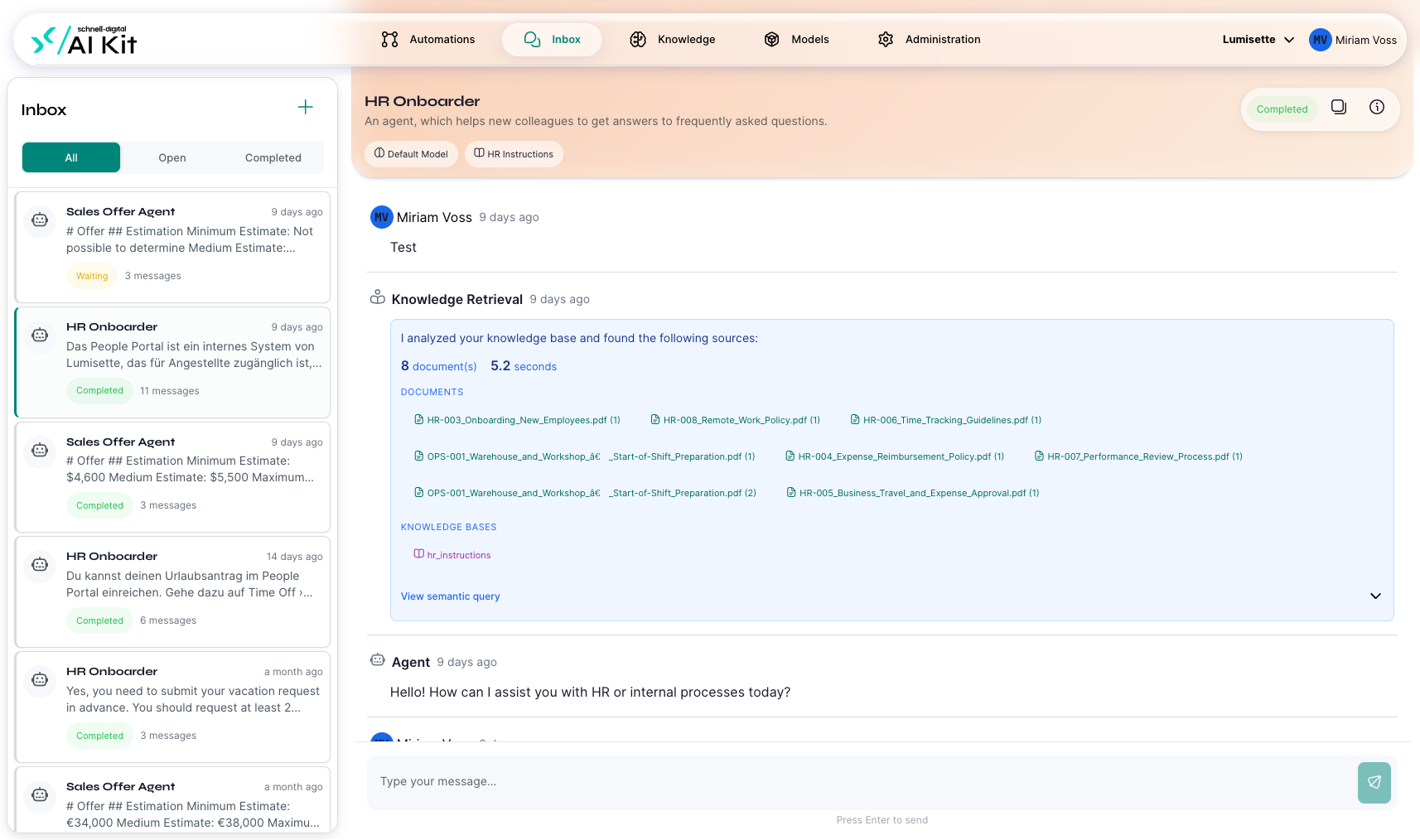Open HR-006_Time_Tracking_Guidelines.pdf document

[x=946, y=420]
